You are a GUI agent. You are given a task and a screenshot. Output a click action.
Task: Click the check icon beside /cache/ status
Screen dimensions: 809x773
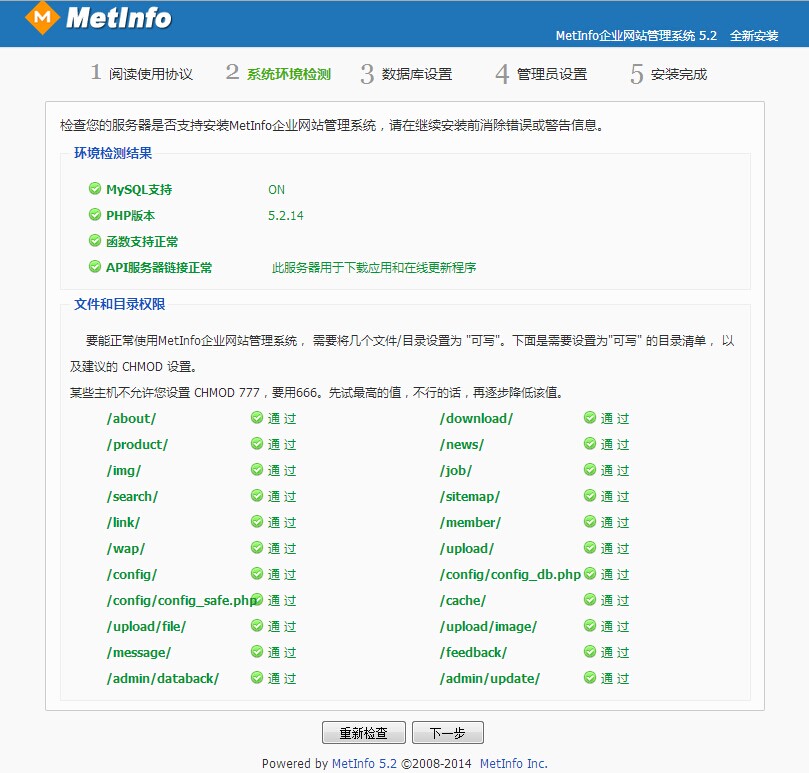tap(590, 600)
